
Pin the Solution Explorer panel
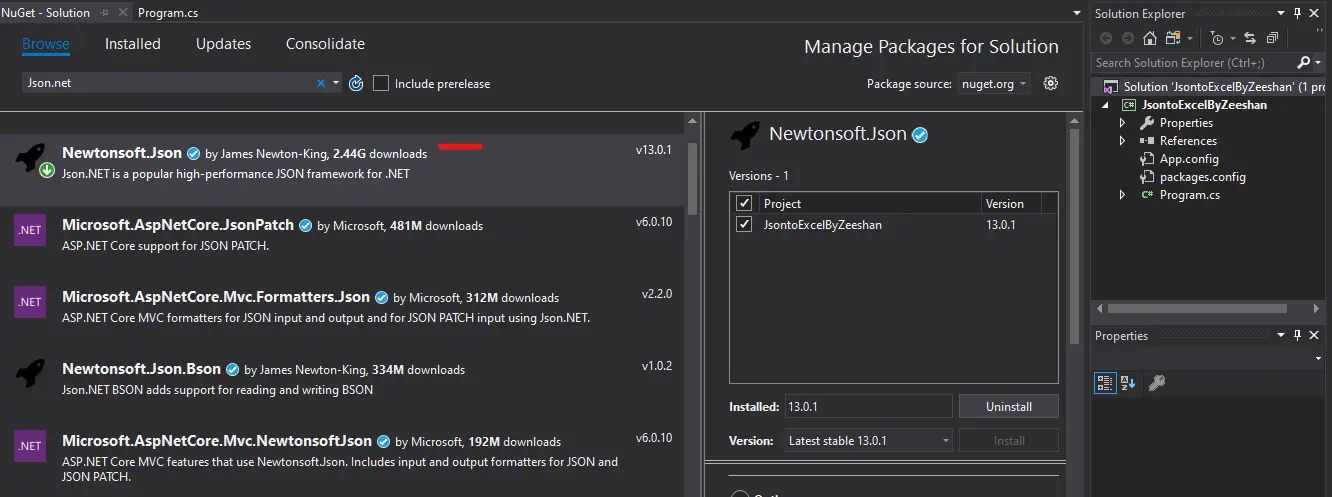(1297, 13)
